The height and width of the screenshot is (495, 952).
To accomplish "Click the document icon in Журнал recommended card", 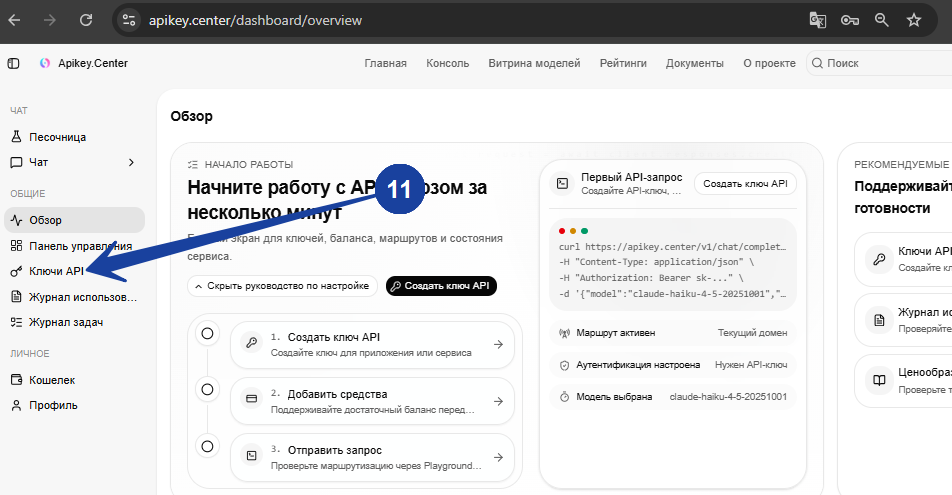I will click(x=879, y=320).
